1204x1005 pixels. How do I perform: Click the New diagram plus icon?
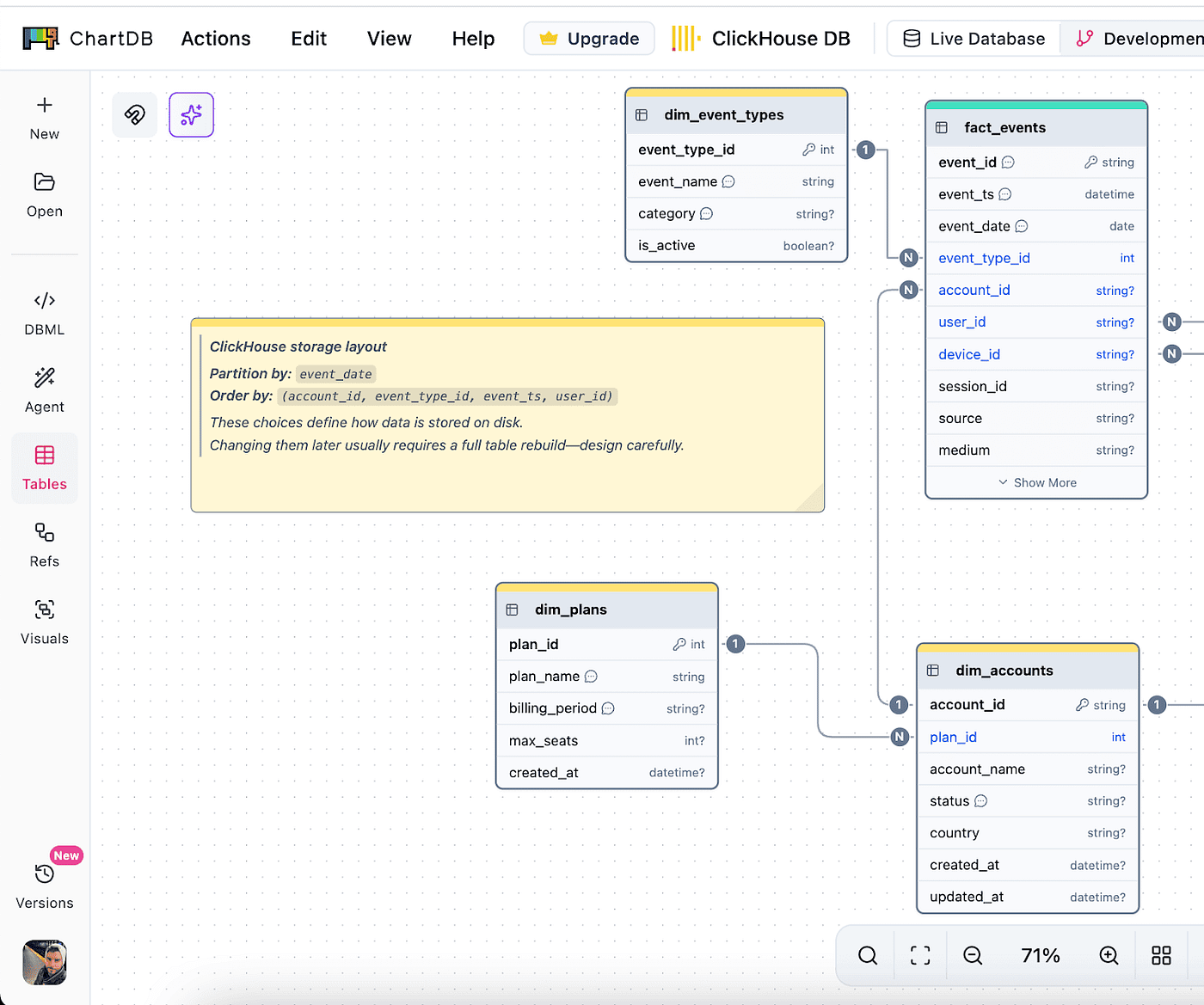45,105
